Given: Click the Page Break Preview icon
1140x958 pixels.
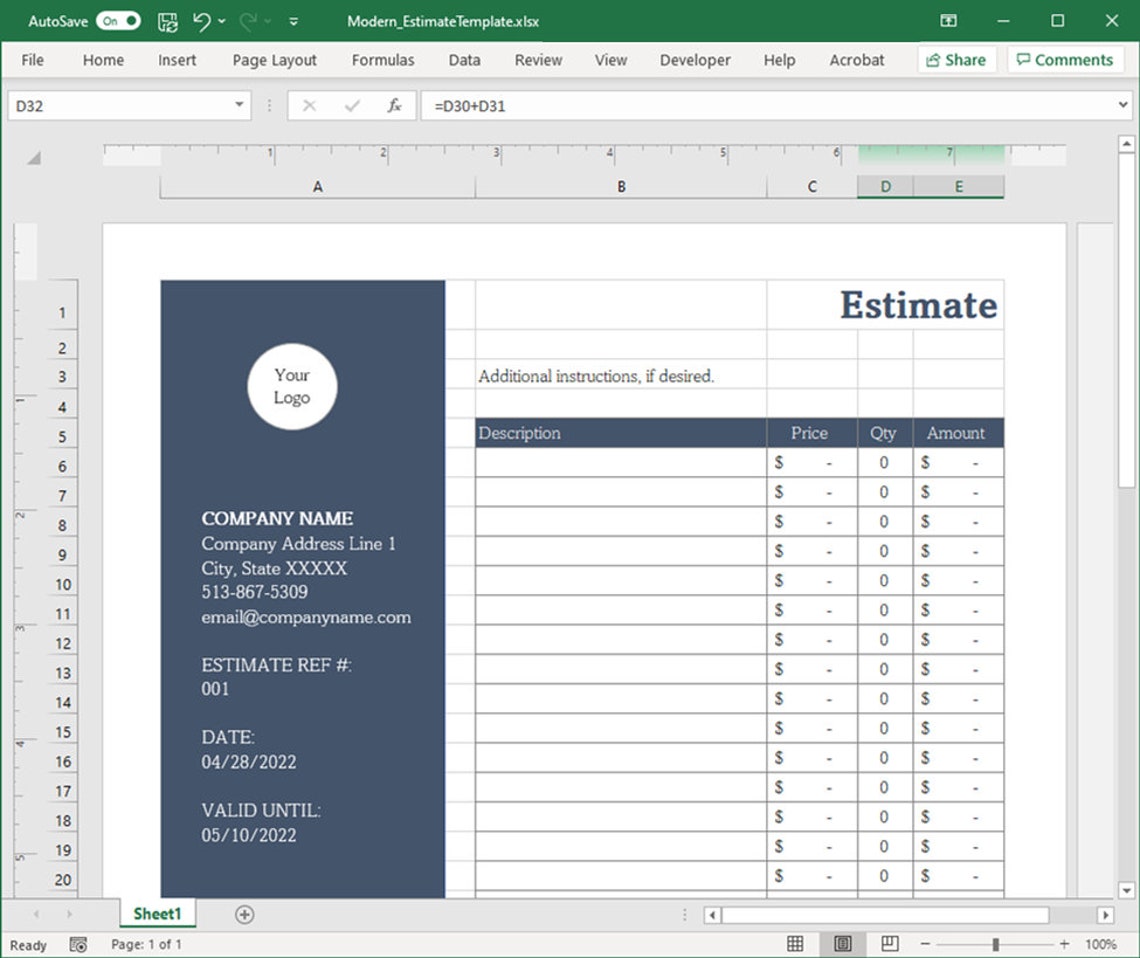Looking at the screenshot, I should pos(888,944).
